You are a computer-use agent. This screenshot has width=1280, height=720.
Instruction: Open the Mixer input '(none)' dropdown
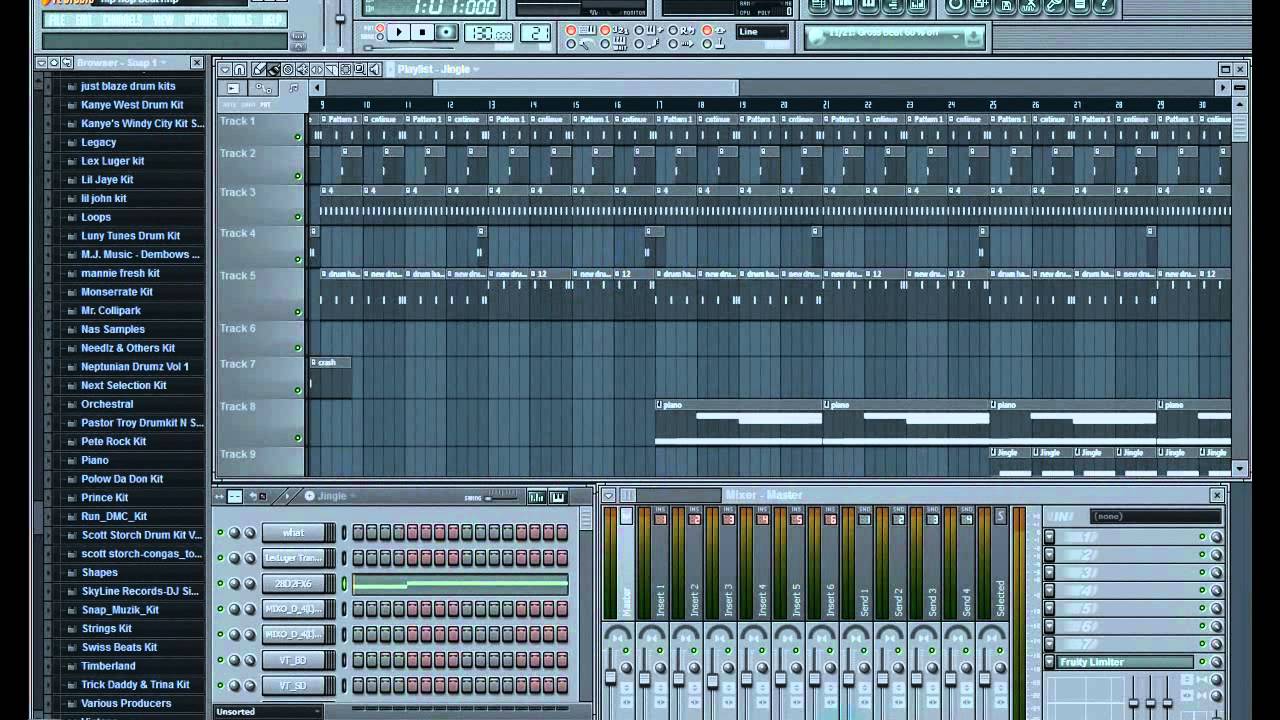[x=1156, y=516]
